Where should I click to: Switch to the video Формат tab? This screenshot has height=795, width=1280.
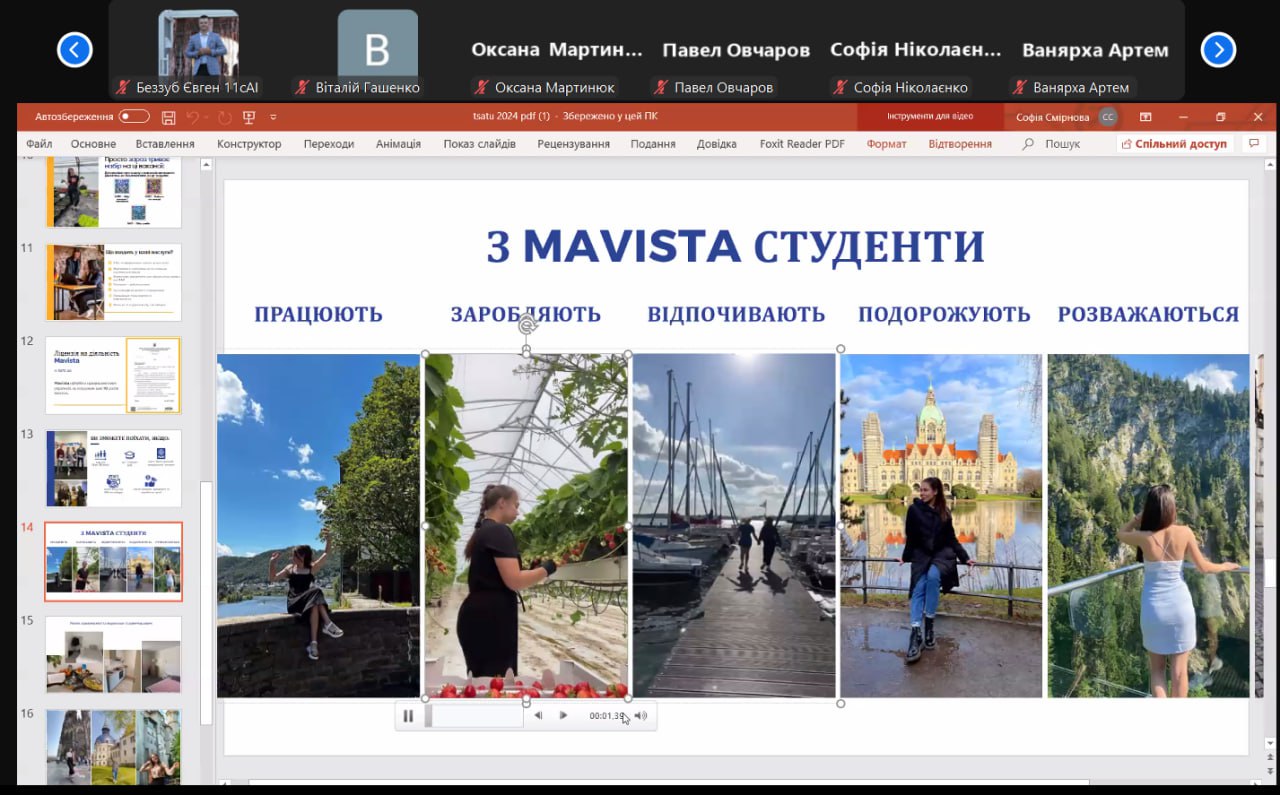pyautogui.click(x=886, y=144)
